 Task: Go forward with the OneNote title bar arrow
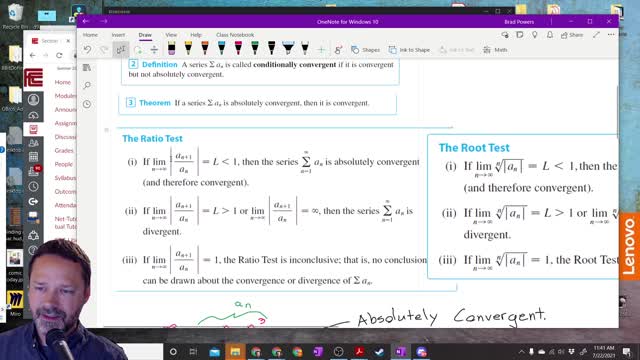pos(103,21)
